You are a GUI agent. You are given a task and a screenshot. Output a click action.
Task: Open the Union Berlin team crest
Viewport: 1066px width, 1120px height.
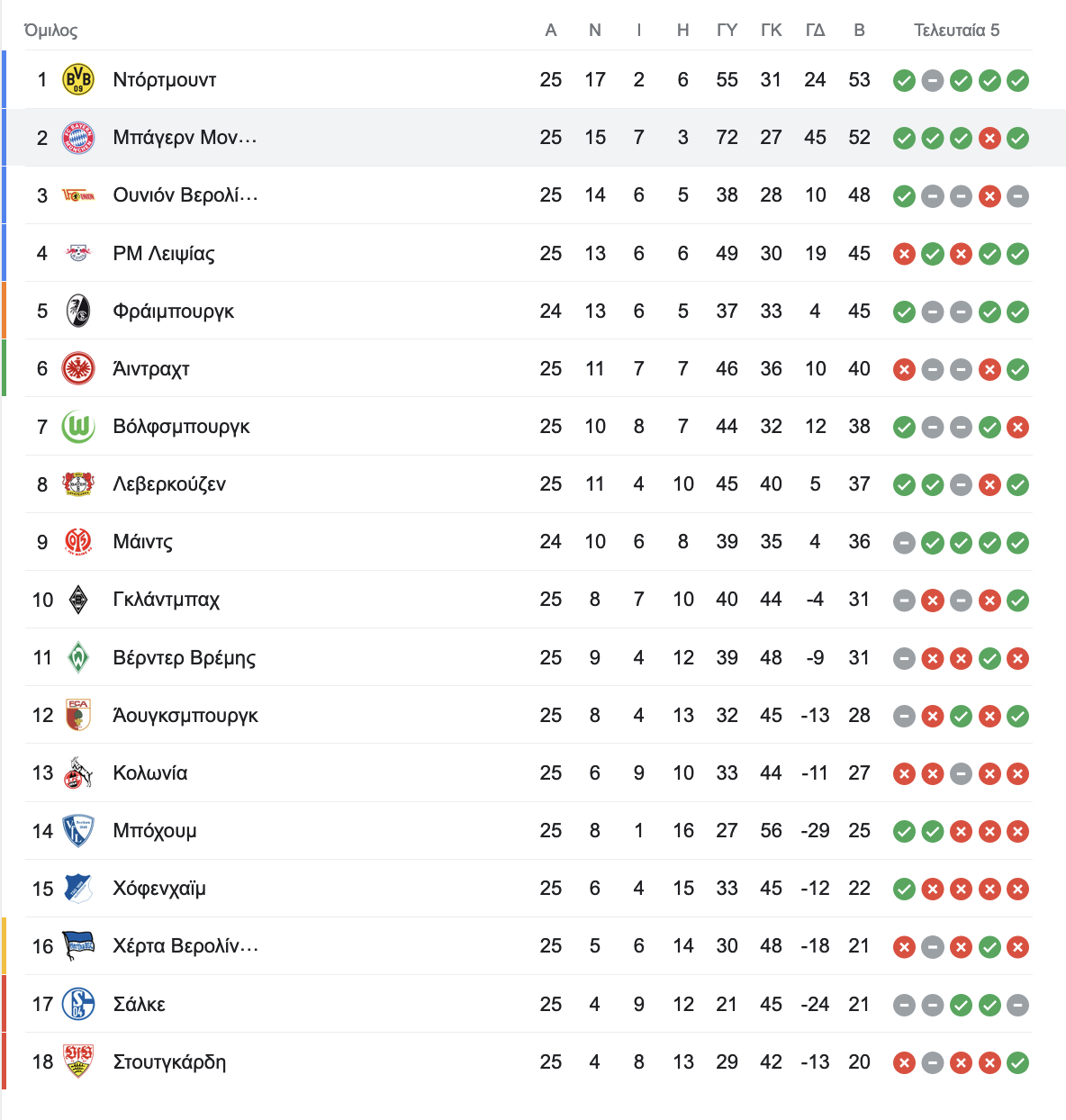(x=78, y=195)
